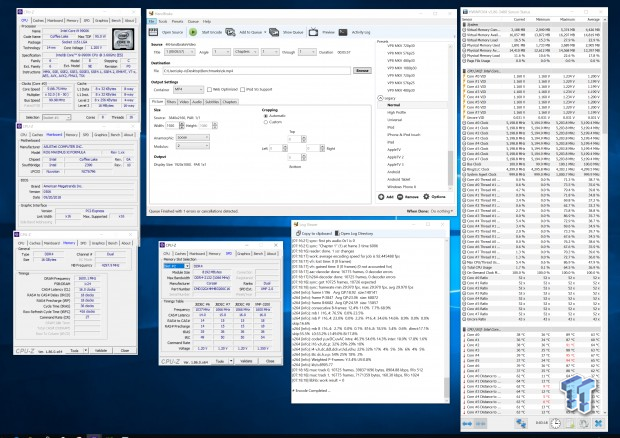Click Open Log Directory in Log Viewer
The height and width of the screenshot is (438, 620).
[x=354, y=233]
